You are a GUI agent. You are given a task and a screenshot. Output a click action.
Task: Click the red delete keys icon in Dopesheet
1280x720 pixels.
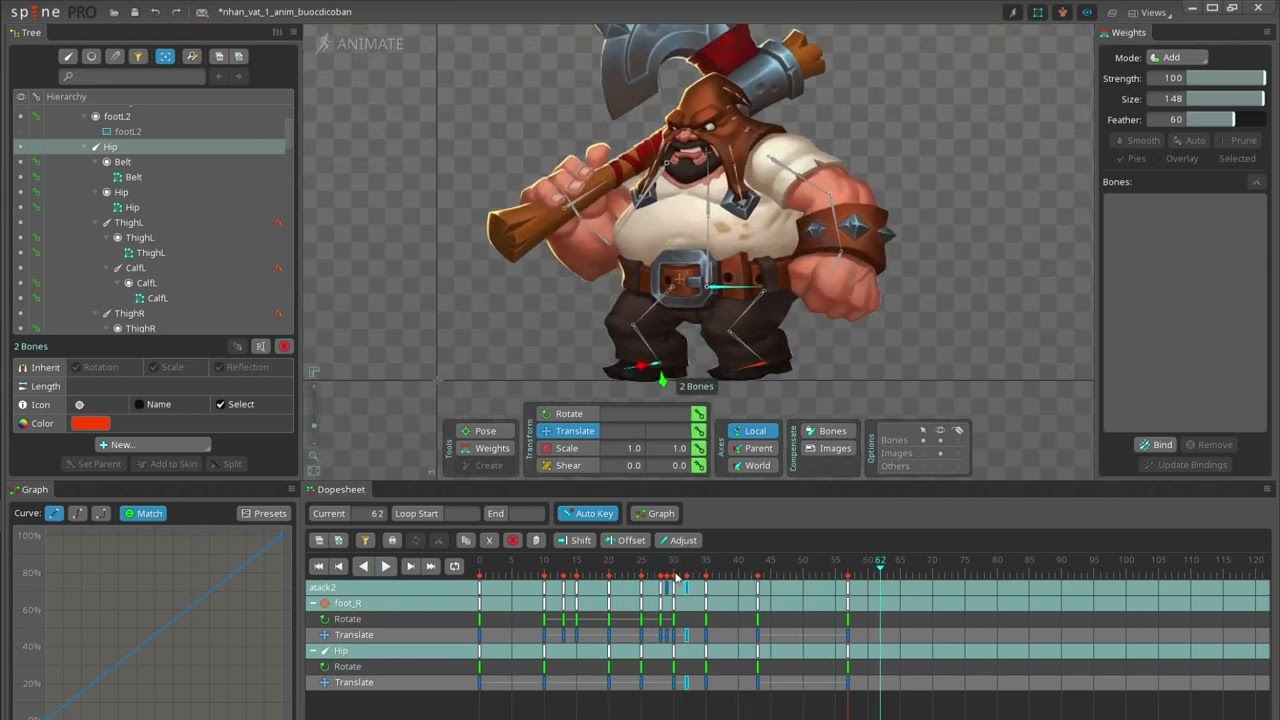click(x=513, y=540)
